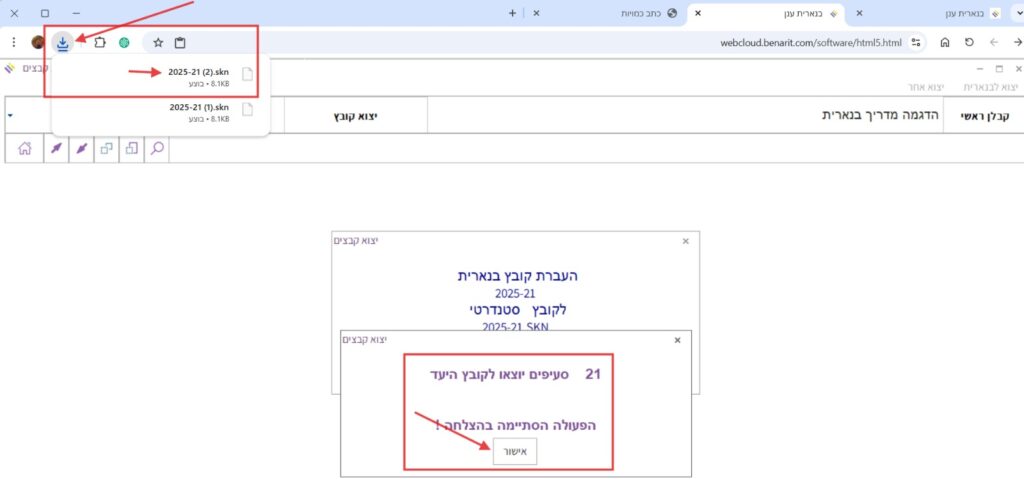Viewport: 1024px width, 479px height.
Task: Open the site information icon beside the URL
Action: pos(916,43)
